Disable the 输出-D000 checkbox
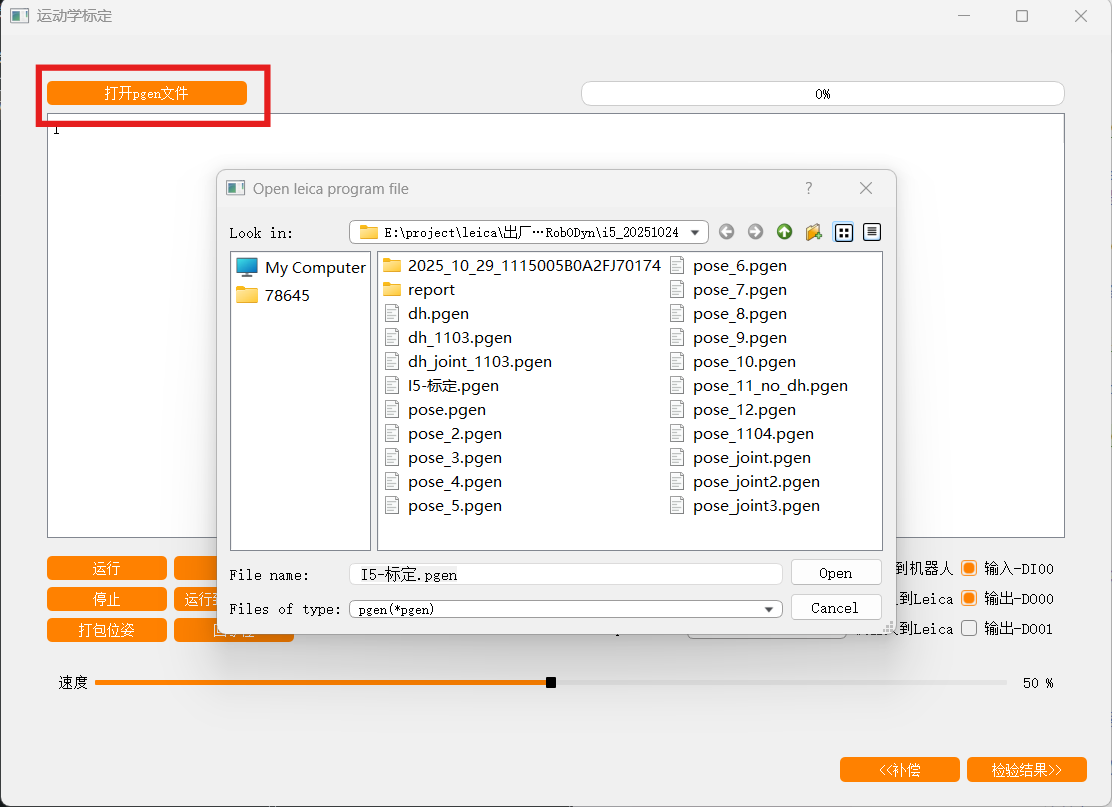Image resolution: width=1112 pixels, height=807 pixels. 967,598
